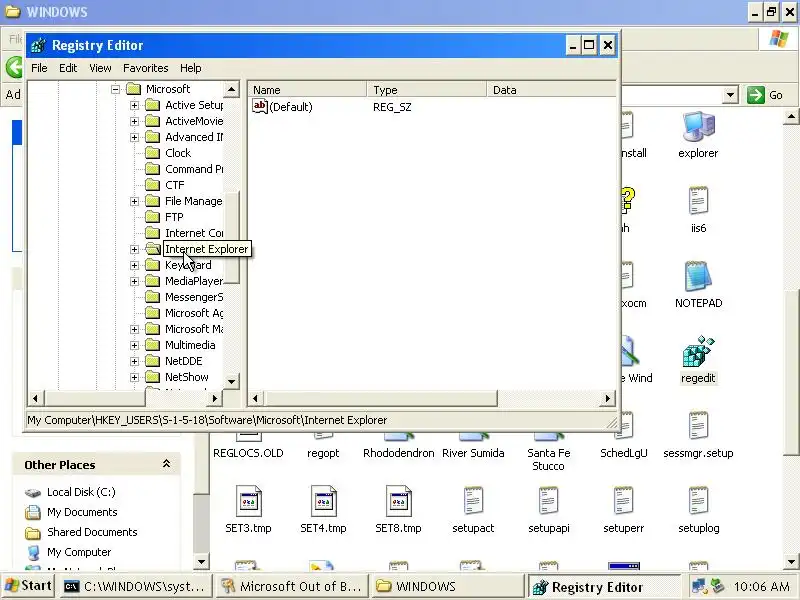Expand the Internet Explorer key
Image resolution: width=800 pixels, height=600 pixels.
click(x=134, y=249)
